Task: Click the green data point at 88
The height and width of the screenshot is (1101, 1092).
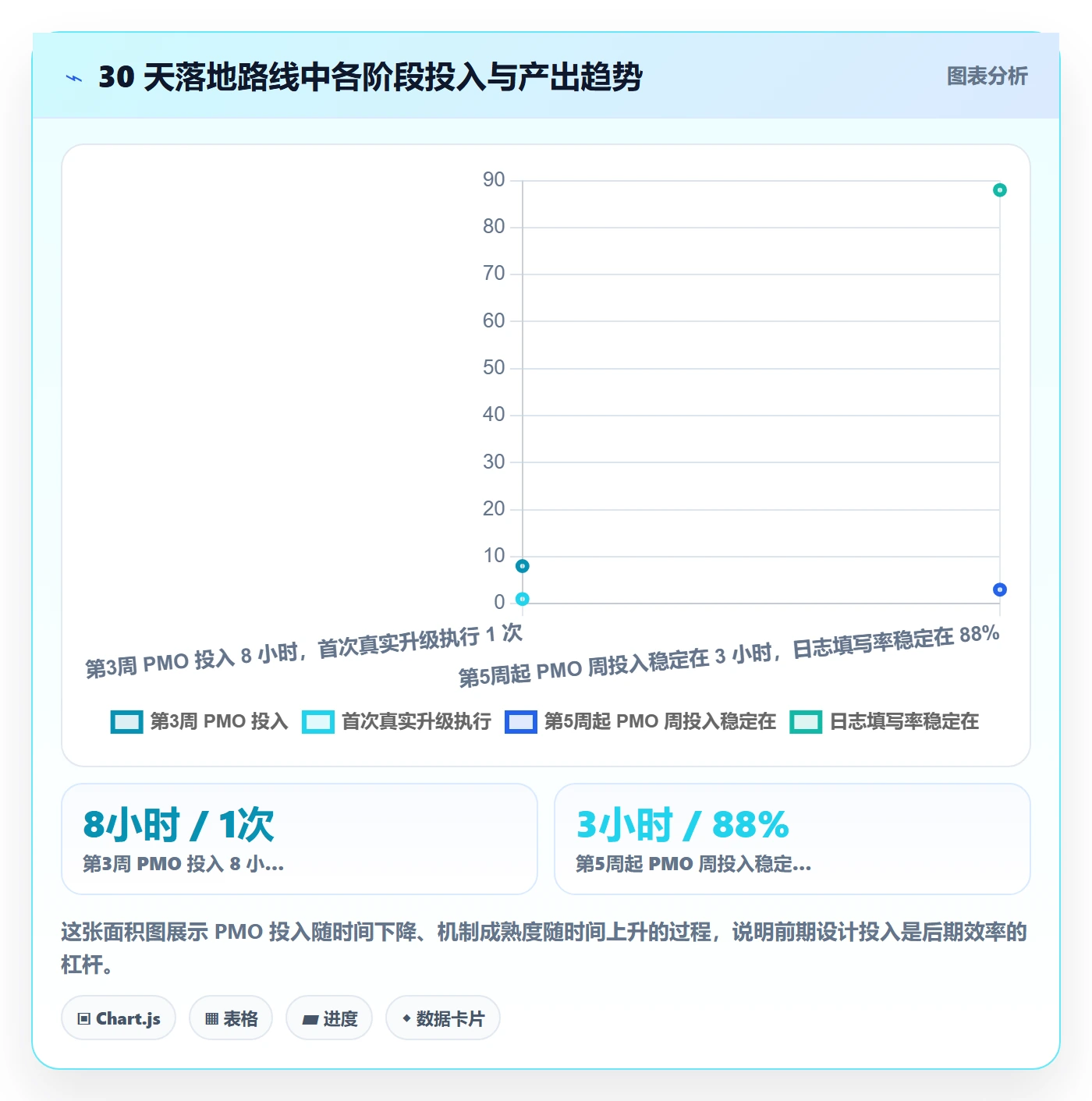Action: click(999, 190)
